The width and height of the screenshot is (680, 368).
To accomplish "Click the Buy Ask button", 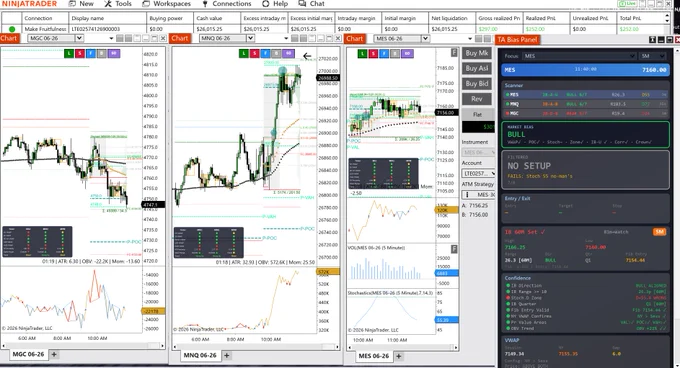I will (x=477, y=68).
